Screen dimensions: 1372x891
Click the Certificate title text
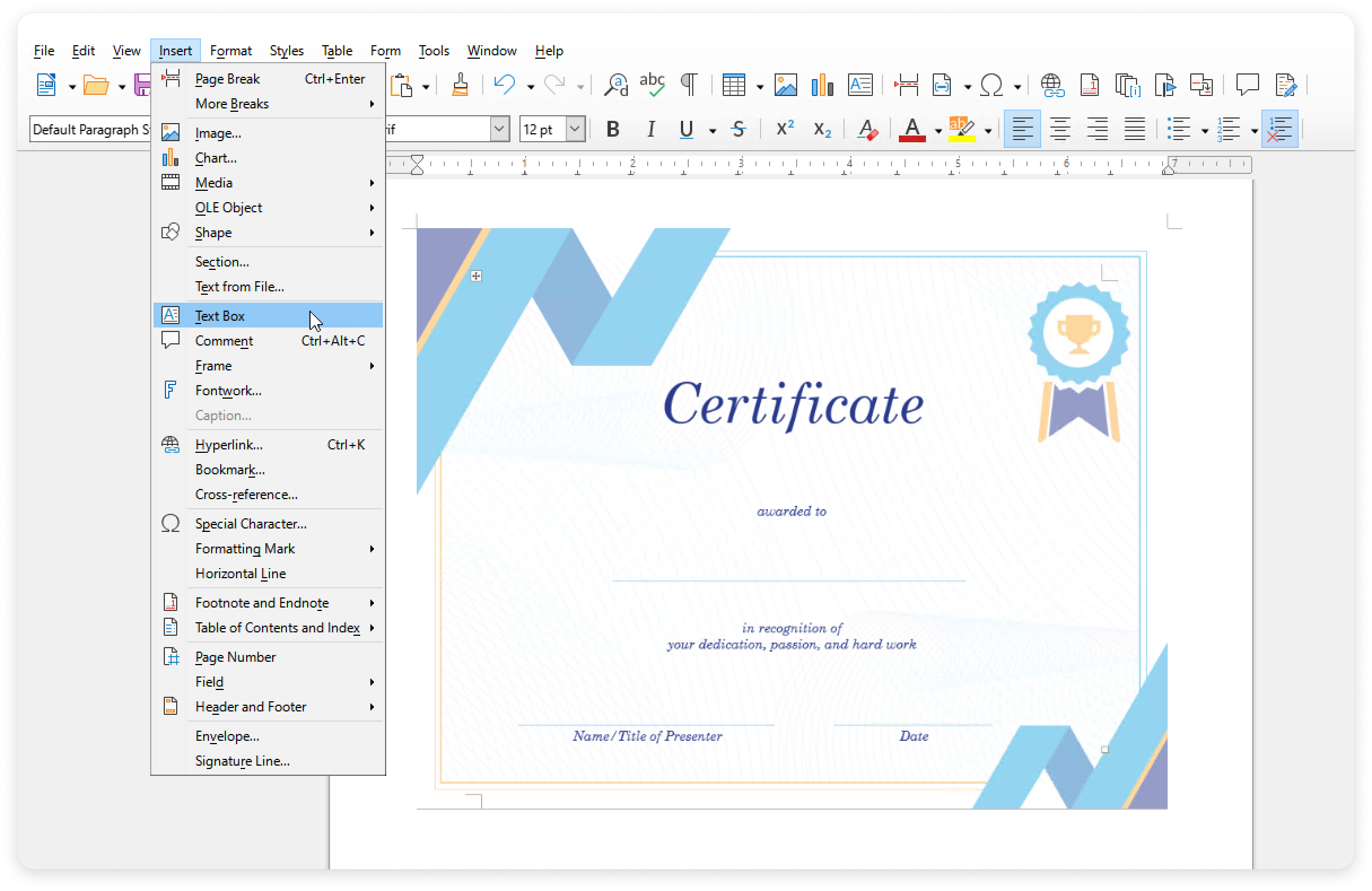pos(793,406)
